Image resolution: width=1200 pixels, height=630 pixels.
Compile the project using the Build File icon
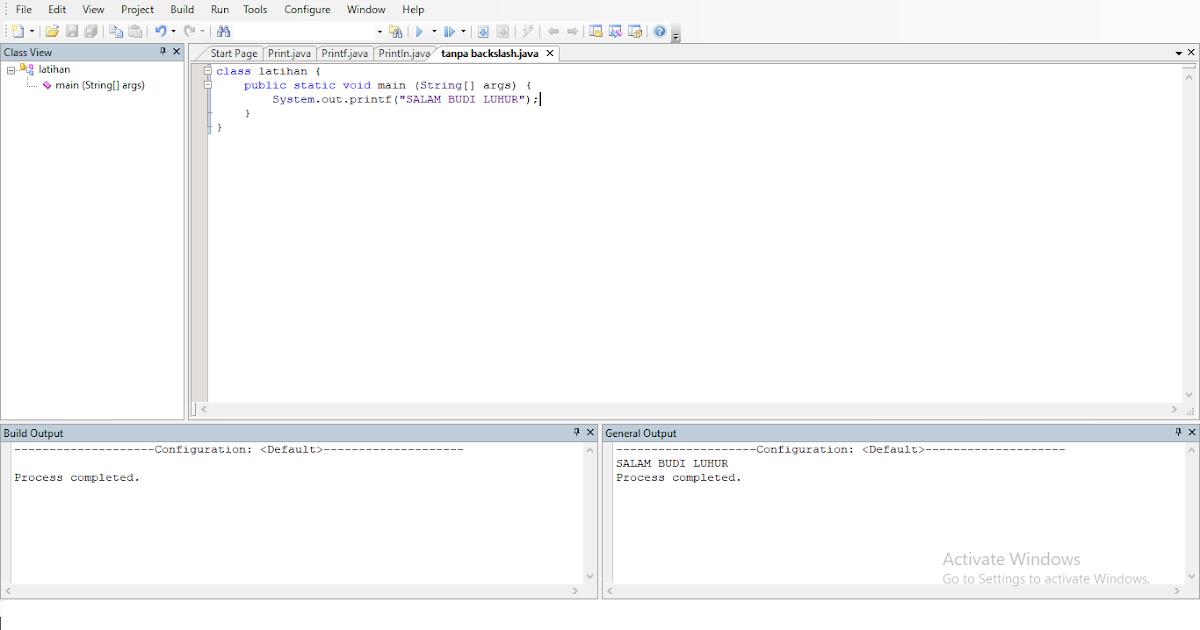point(483,31)
